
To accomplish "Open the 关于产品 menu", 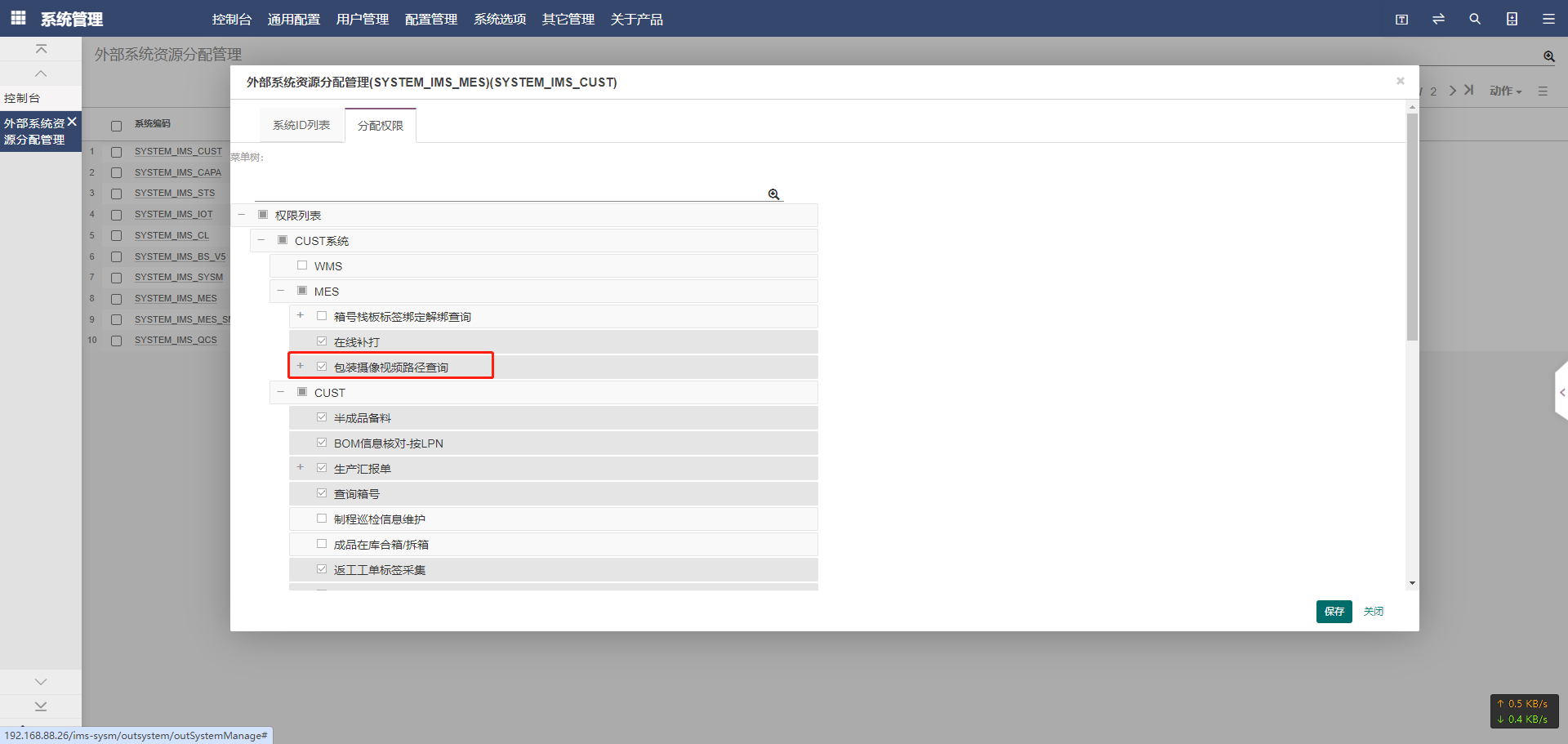I will pos(637,19).
